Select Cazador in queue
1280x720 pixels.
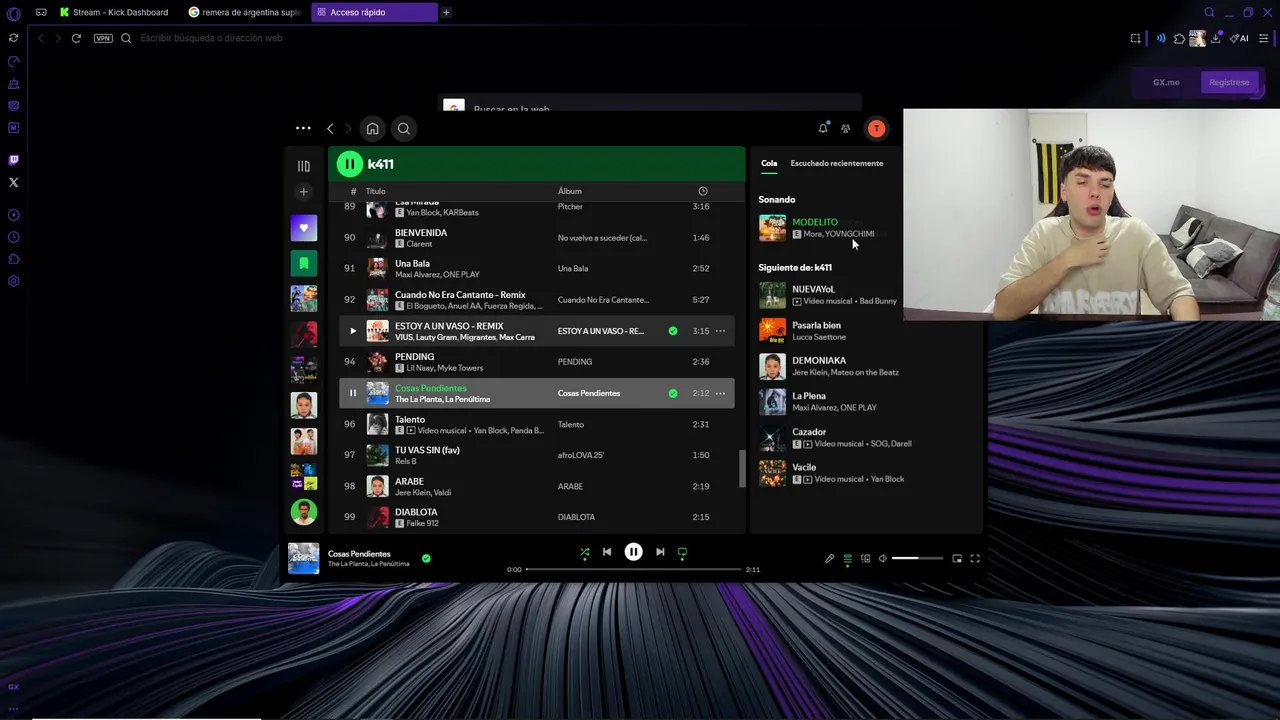click(809, 432)
